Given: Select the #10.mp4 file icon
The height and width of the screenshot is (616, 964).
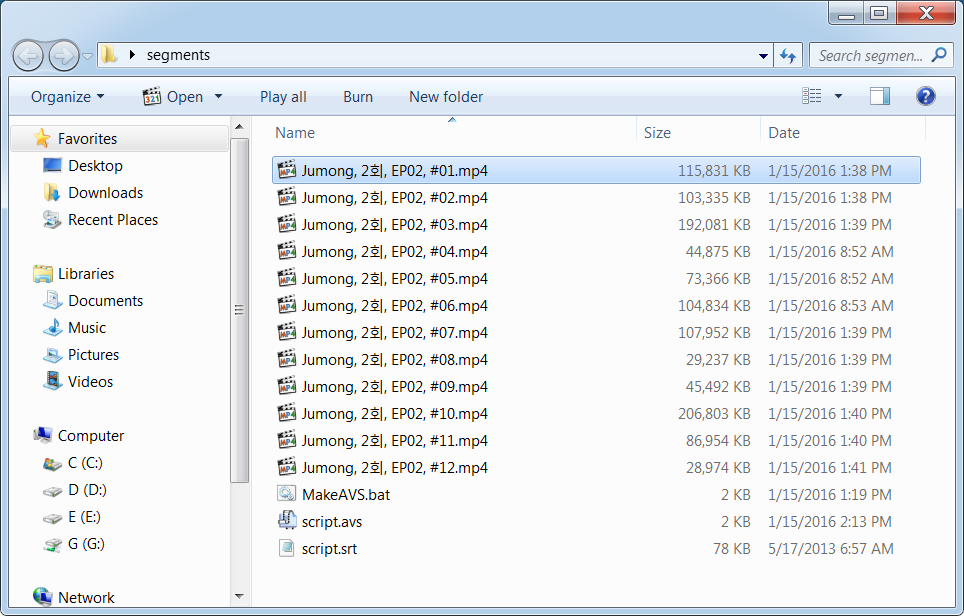Looking at the screenshot, I should point(287,413).
